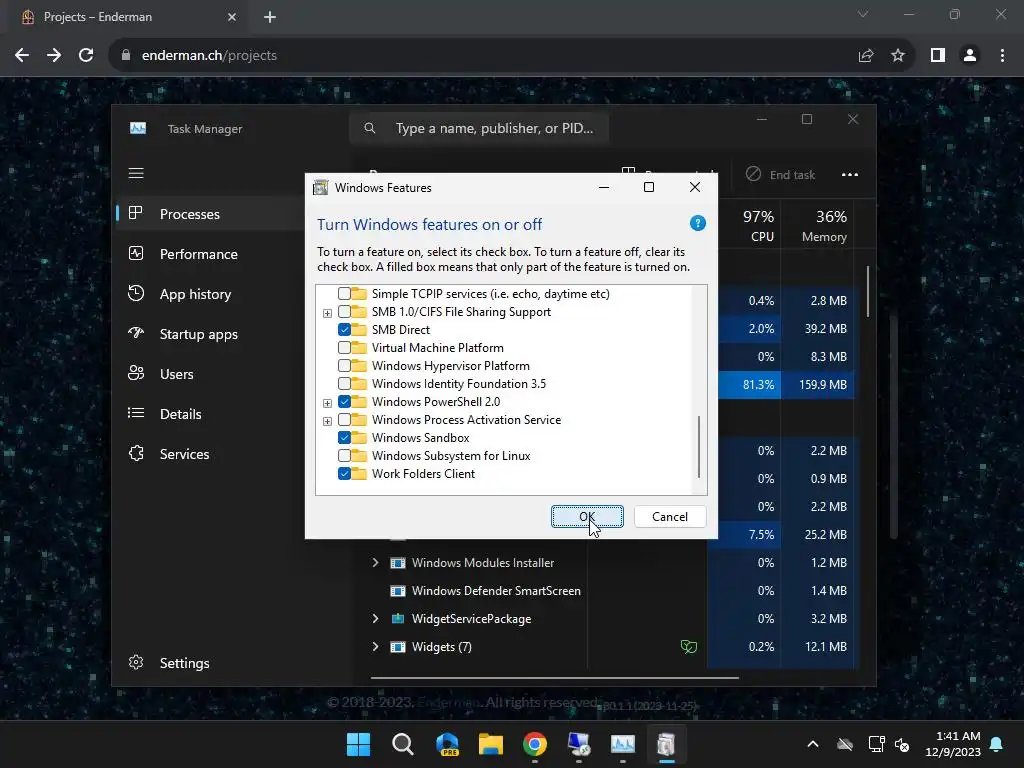1024x768 pixels.
Task: Cancel the Windows Features dialog
Action: pos(670,517)
